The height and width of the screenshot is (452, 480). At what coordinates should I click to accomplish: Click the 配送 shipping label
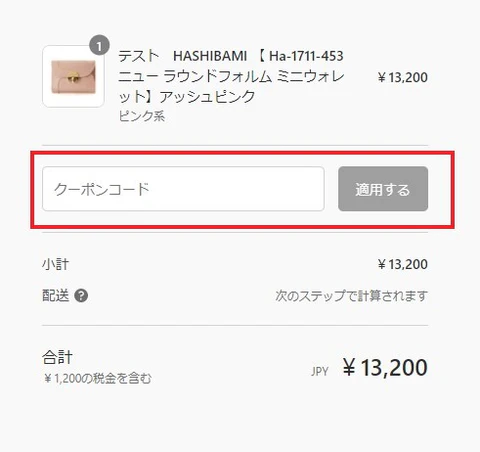tap(56, 296)
